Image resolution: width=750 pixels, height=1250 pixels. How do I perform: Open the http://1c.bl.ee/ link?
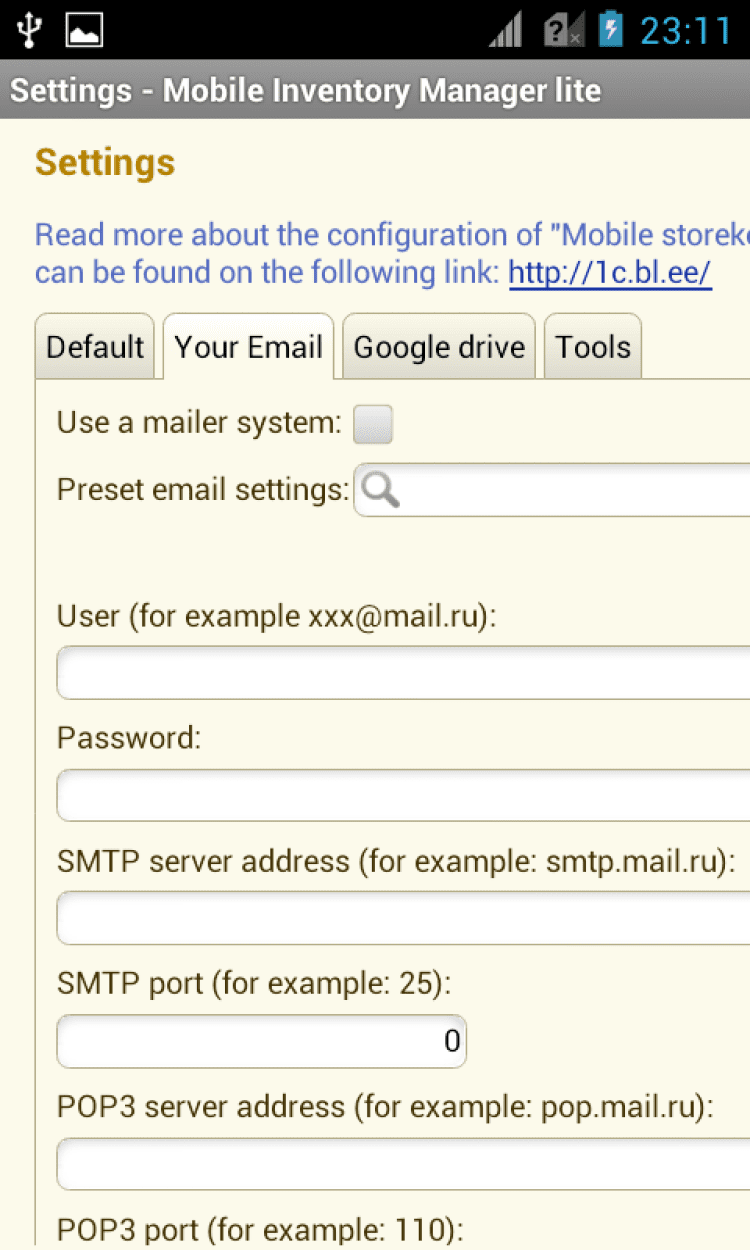[610, 272]
